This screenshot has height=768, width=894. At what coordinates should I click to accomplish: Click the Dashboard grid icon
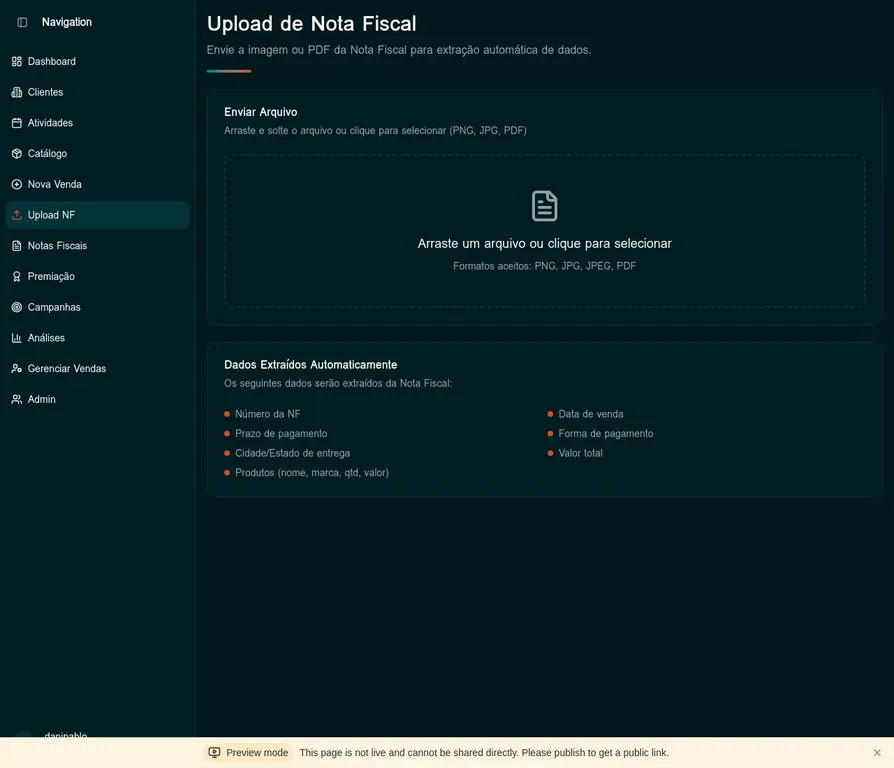click(x=17, y=62)
